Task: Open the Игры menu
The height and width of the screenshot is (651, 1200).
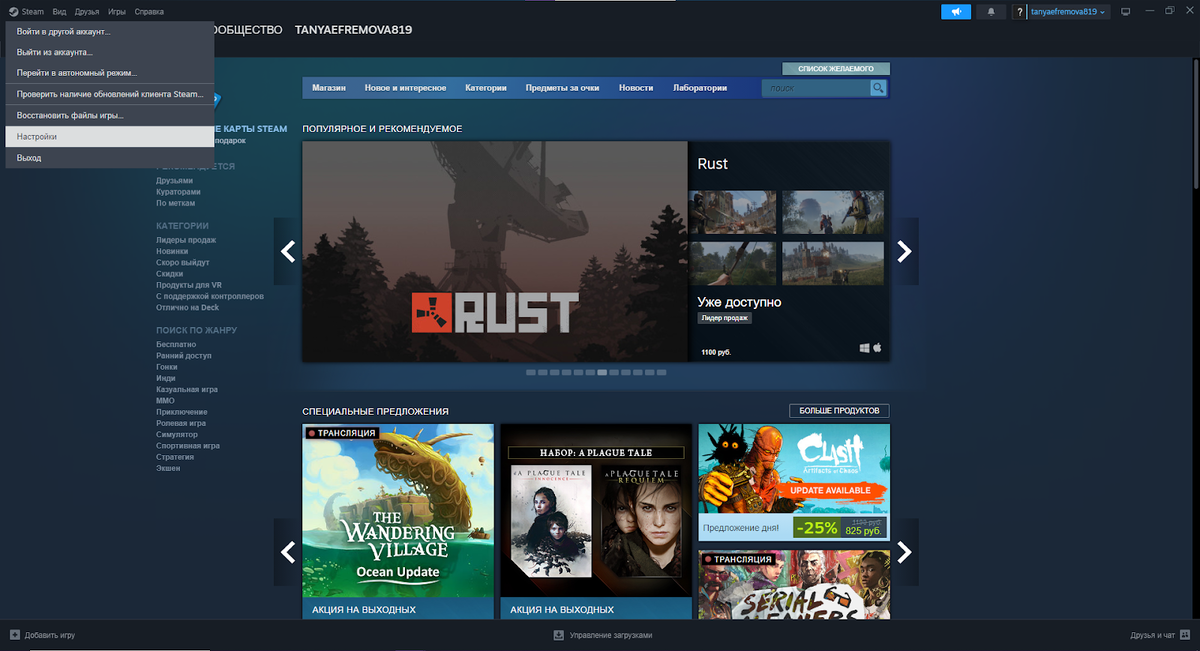Action: pyautogui.click(x=117, y=11)
